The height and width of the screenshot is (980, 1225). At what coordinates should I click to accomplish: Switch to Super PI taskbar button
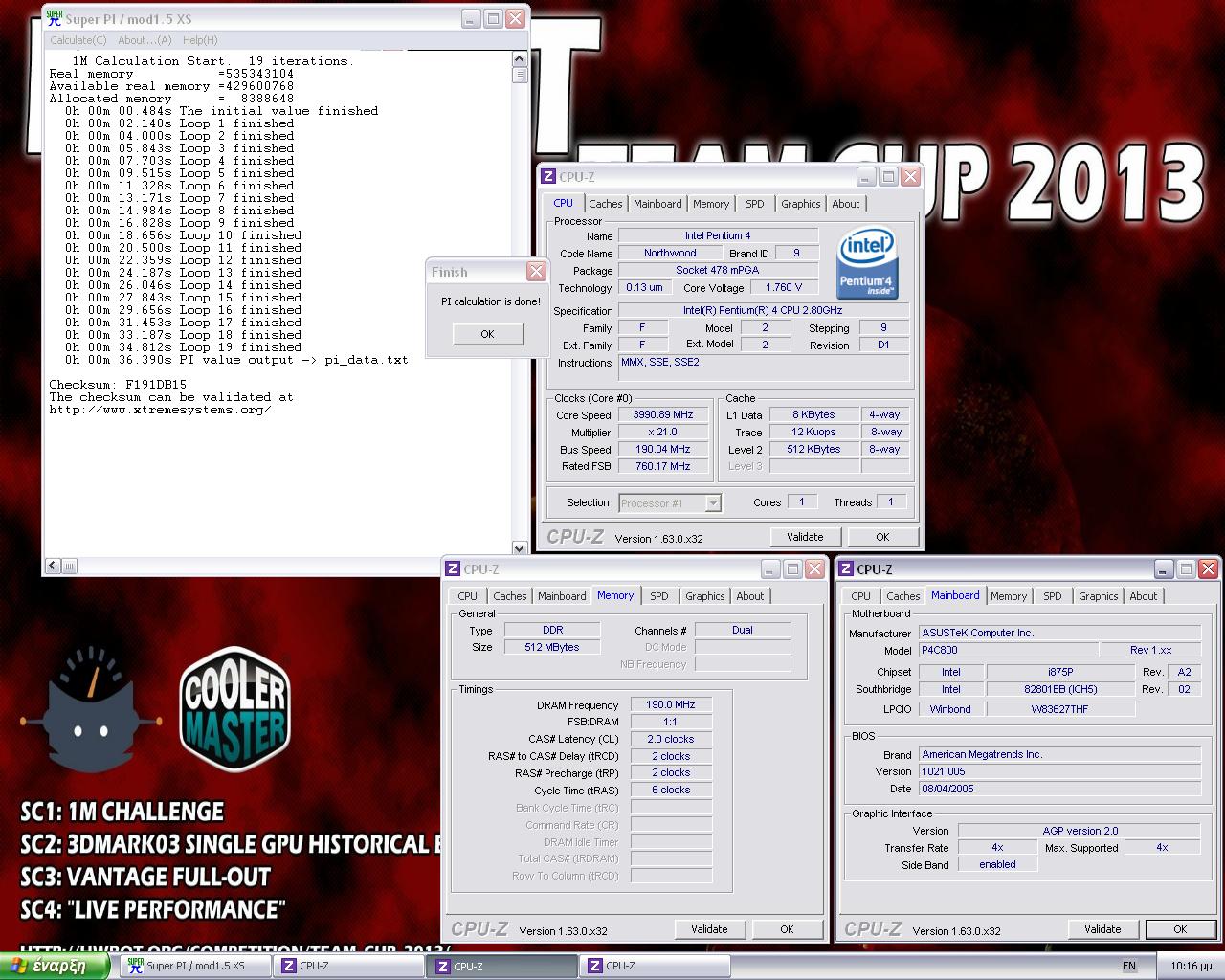[194, 966]
